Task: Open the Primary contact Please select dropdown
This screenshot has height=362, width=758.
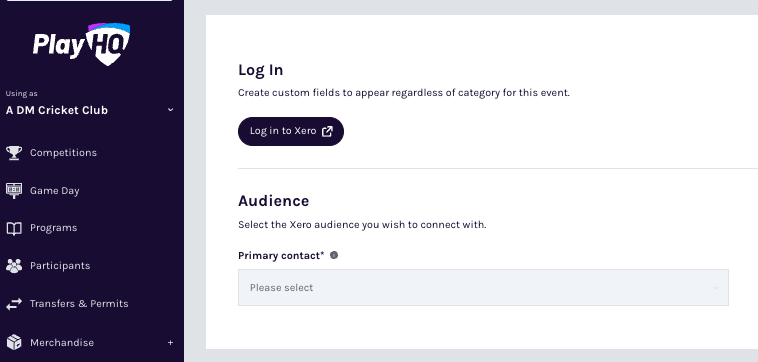Action: (x=483, y=288)
